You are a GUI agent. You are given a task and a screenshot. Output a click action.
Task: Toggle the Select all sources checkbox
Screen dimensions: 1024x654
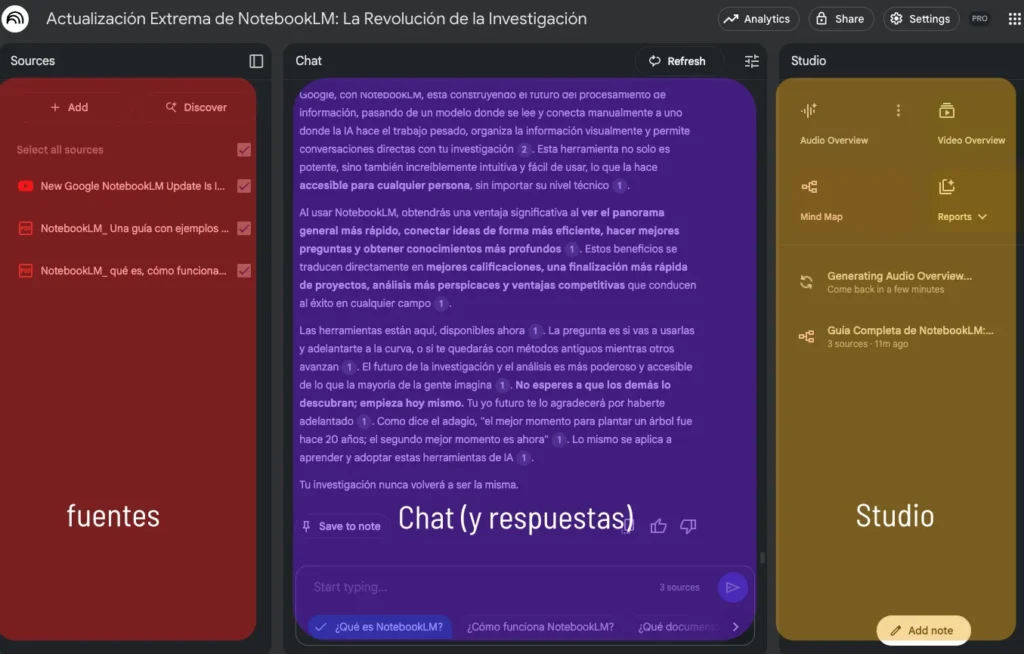pos(244,150)
